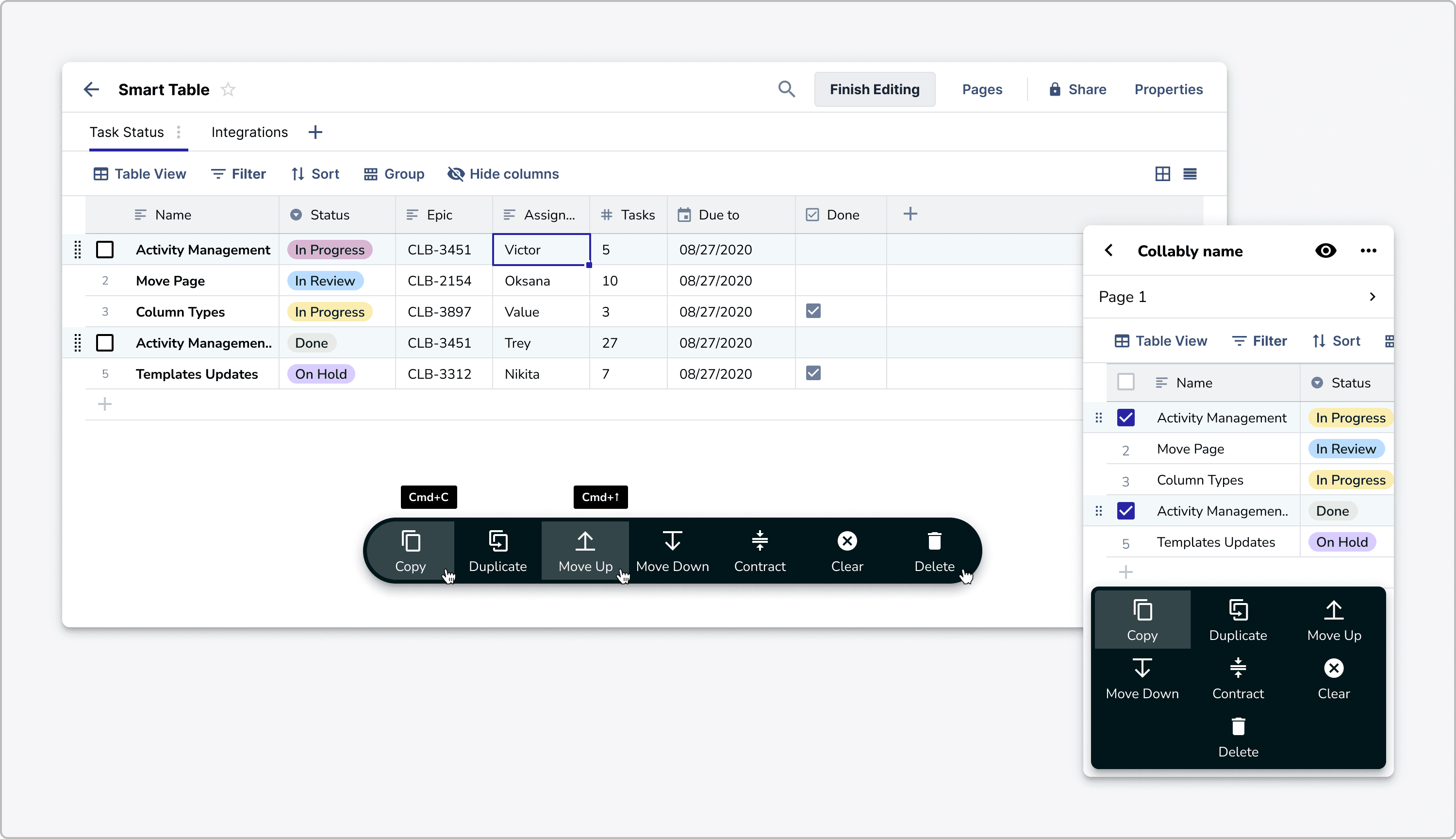The height and width of the screenshot is (839, 1456).
Task: Click Hide columns in toolbar
Action: (503, 174)
